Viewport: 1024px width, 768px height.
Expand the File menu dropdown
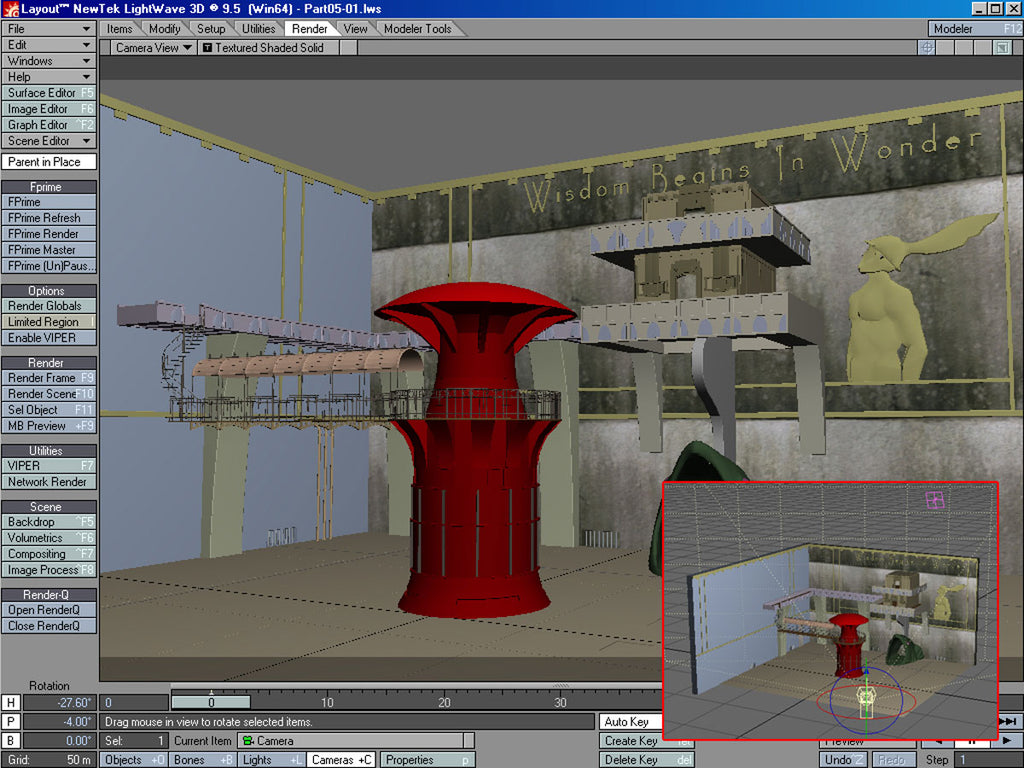click(x=49, y=29)
